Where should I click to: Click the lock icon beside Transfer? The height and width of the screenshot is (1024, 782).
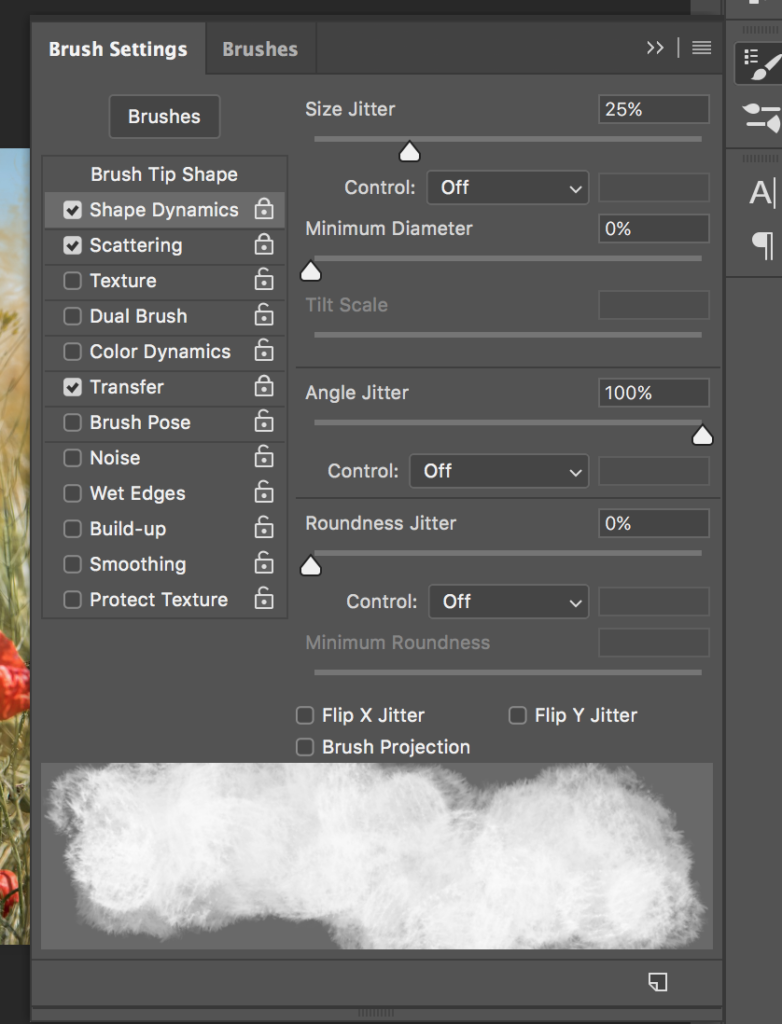264,386
